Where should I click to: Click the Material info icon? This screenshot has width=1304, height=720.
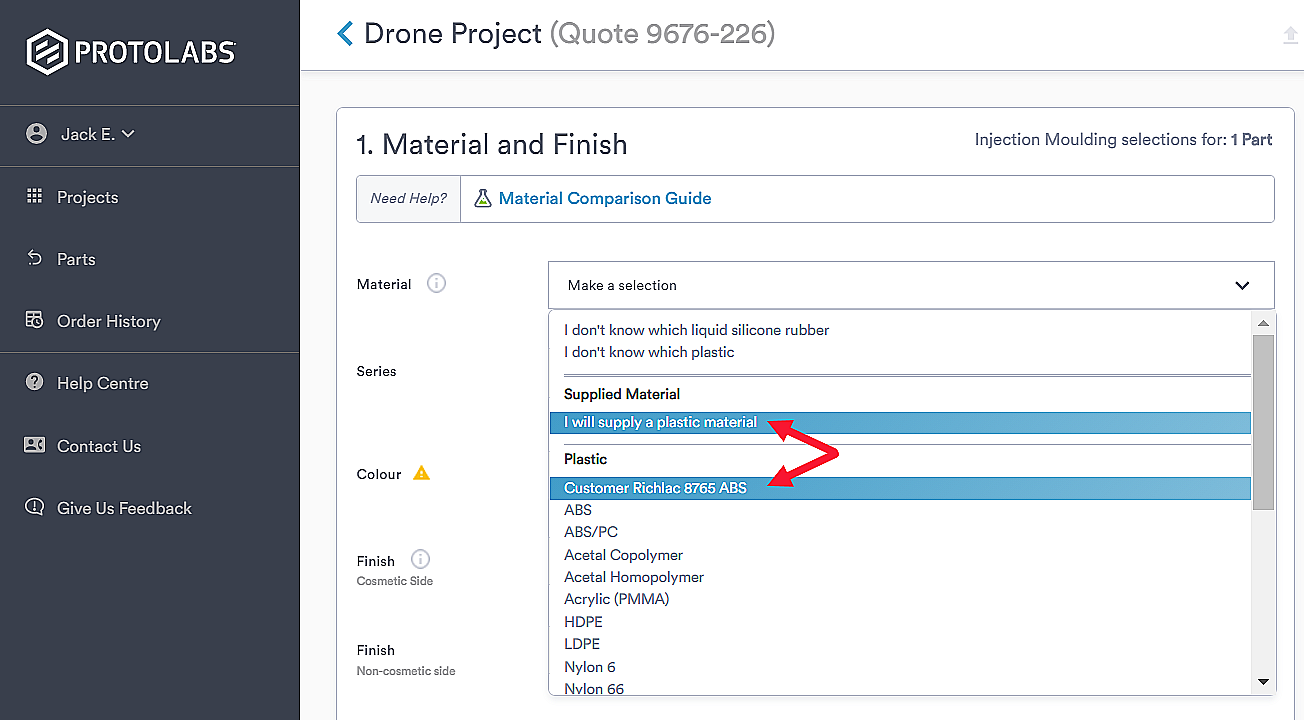[x=436, y=283]
